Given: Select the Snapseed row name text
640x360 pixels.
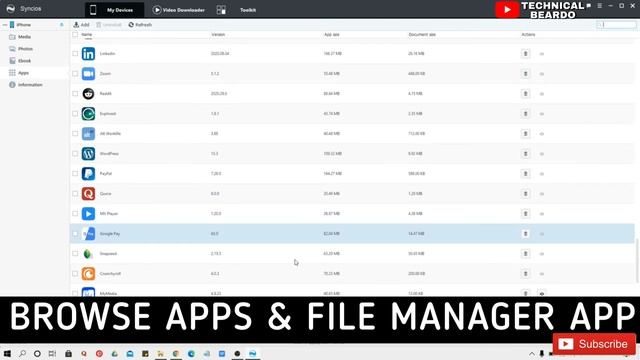Looking at the screenshot, I should (x=108, y=253).
